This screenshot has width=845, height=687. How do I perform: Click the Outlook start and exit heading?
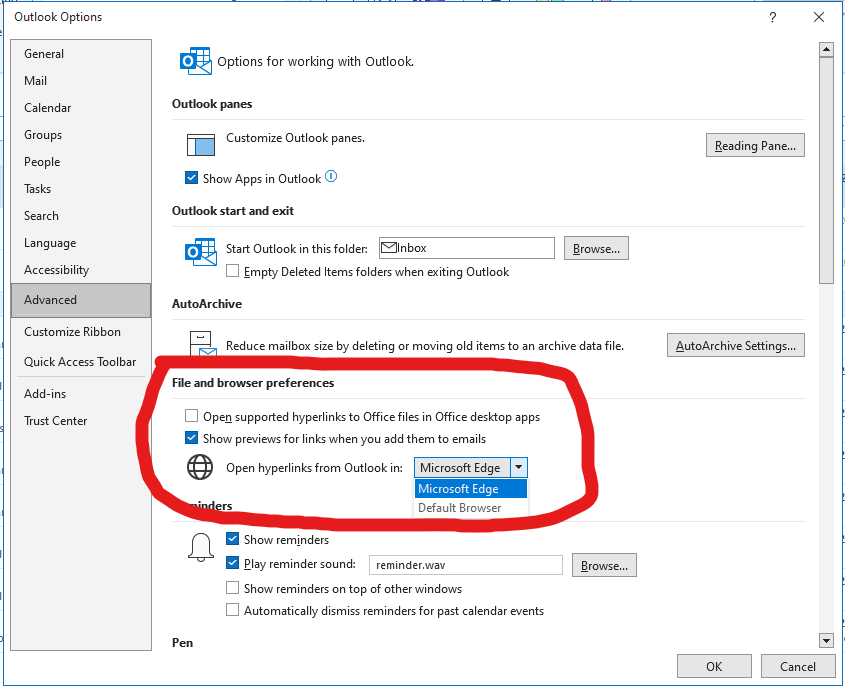coord(233,211)
